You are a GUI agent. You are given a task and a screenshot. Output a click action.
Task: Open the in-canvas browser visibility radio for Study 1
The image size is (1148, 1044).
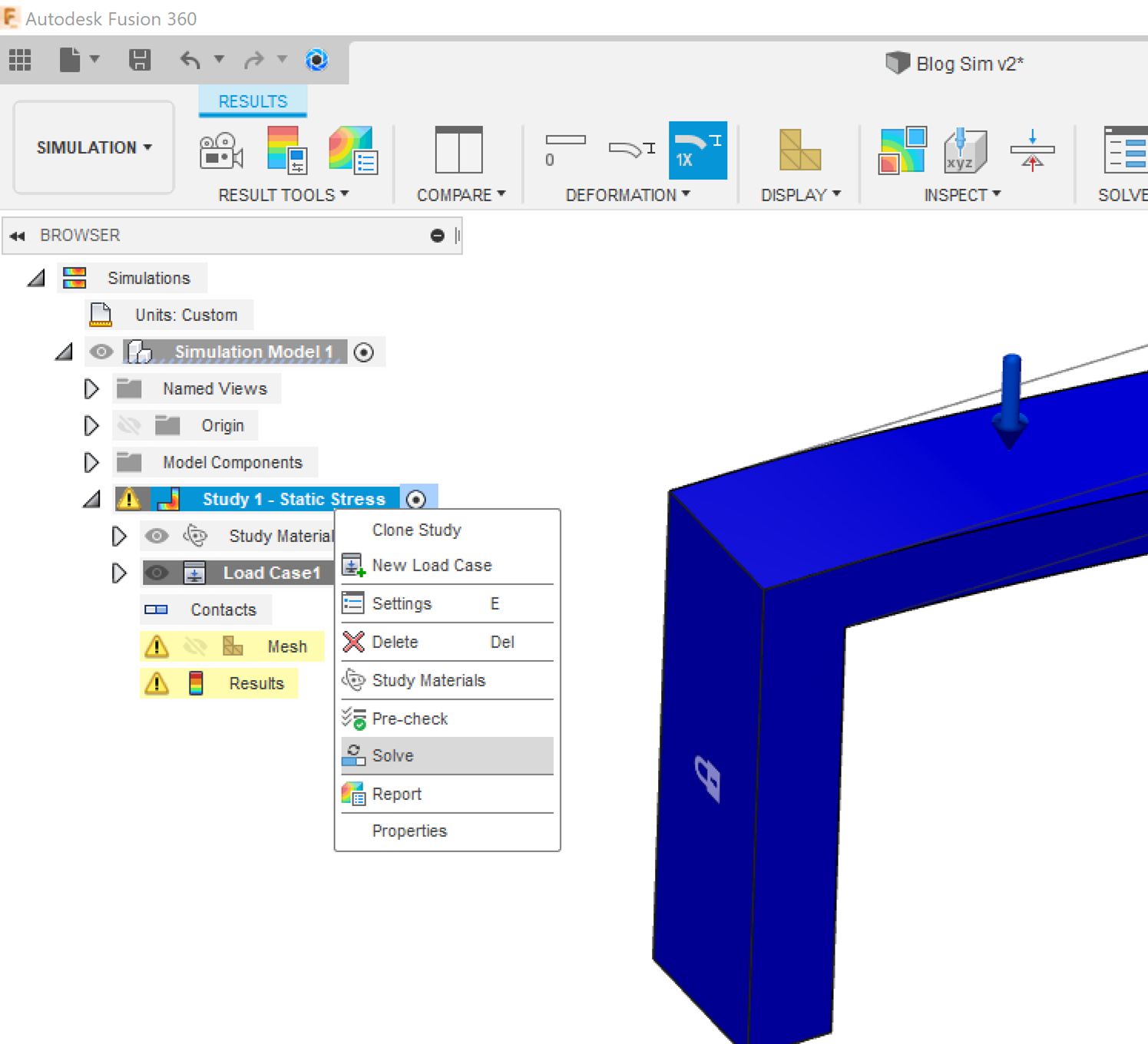(x=415, y=499)
